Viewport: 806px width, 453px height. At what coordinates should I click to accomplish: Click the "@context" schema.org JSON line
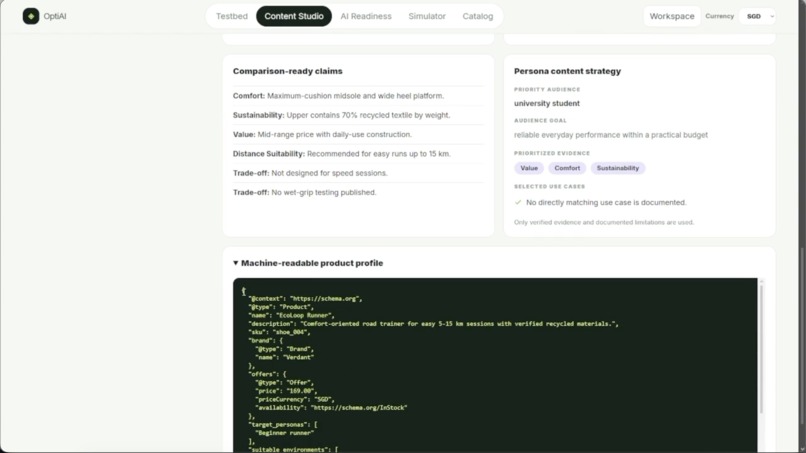[x=305, y=299]
